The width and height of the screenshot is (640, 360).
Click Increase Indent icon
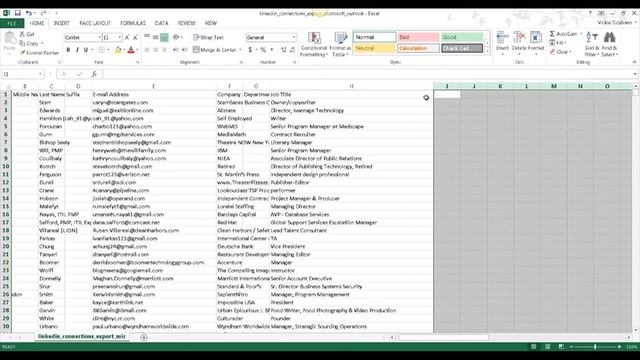click(x=184, y=50)
